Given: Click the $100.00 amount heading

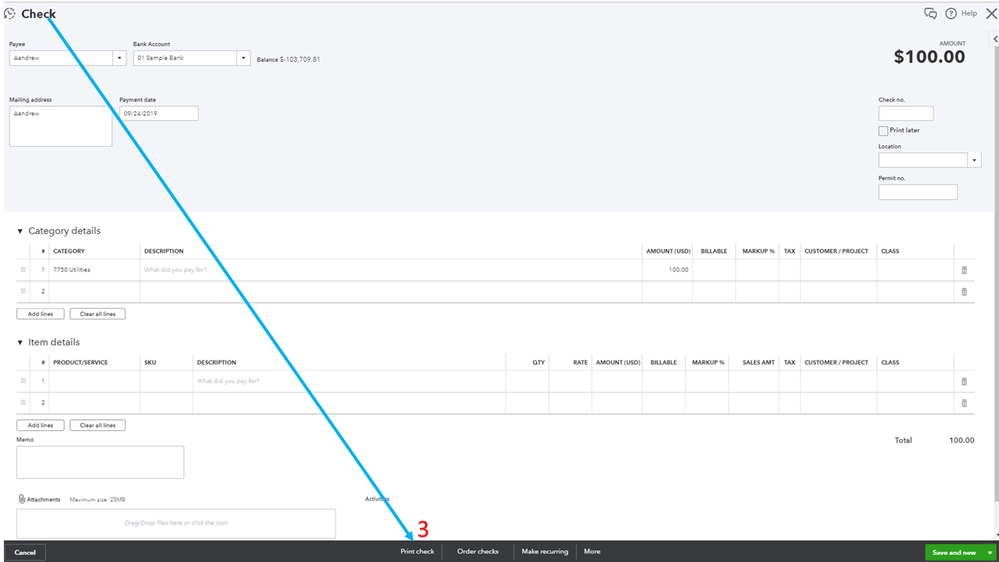Looking at the screenshot, I should tap(929, 57).
